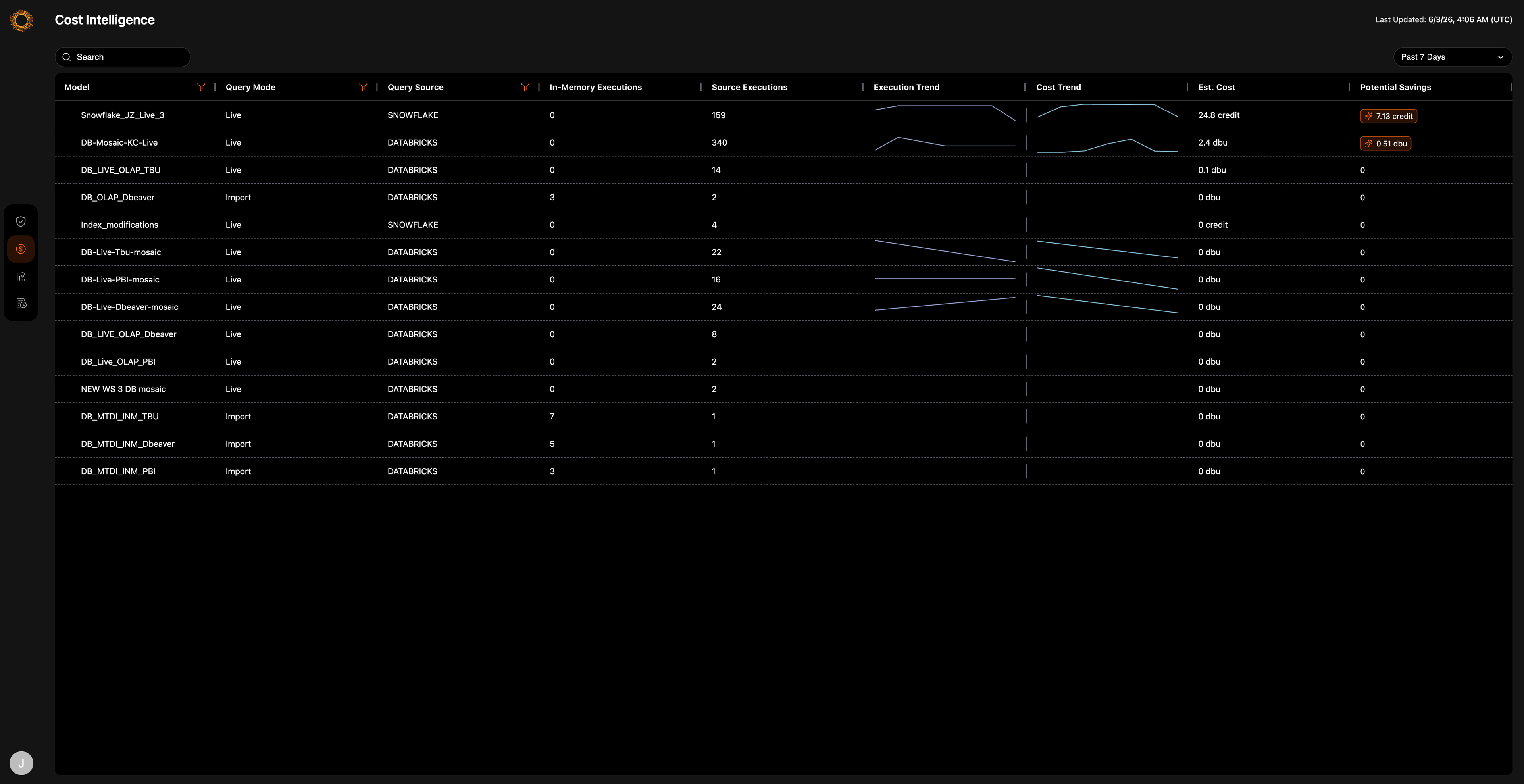Click the Snowflake_JZ_Live_3 cost trend sparkline

pos(1108,111)
